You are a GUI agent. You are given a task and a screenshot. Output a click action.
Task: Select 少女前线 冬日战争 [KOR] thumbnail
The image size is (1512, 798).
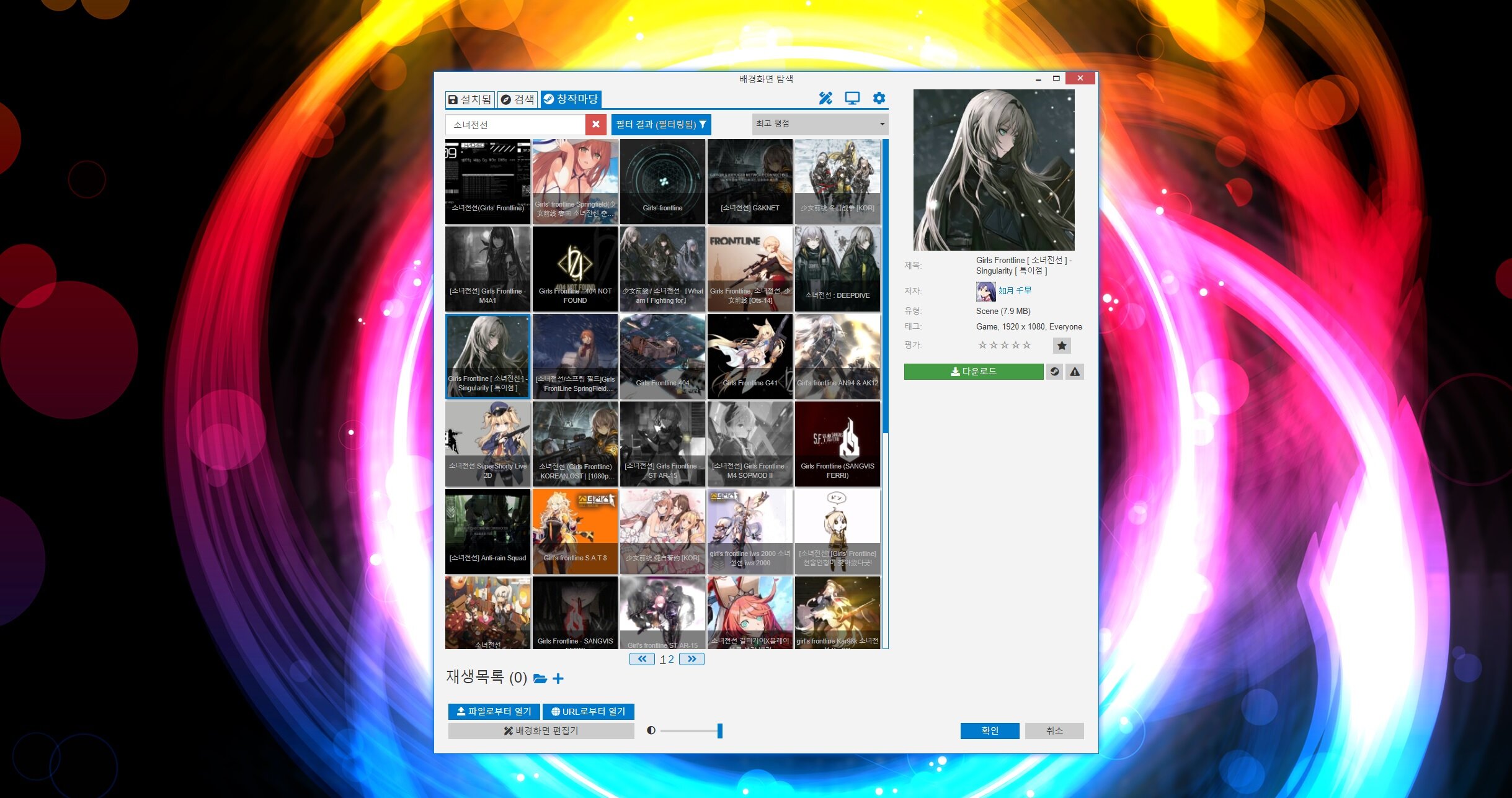837,181
